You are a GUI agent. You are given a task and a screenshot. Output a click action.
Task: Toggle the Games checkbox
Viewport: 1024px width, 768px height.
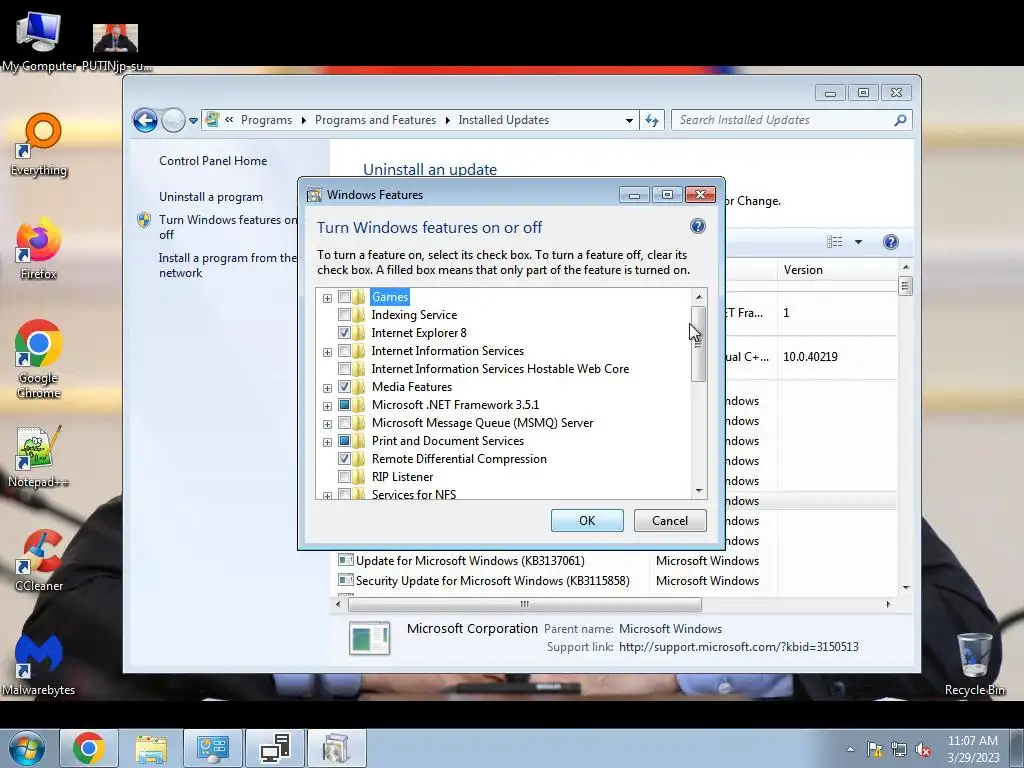[344, 297]
